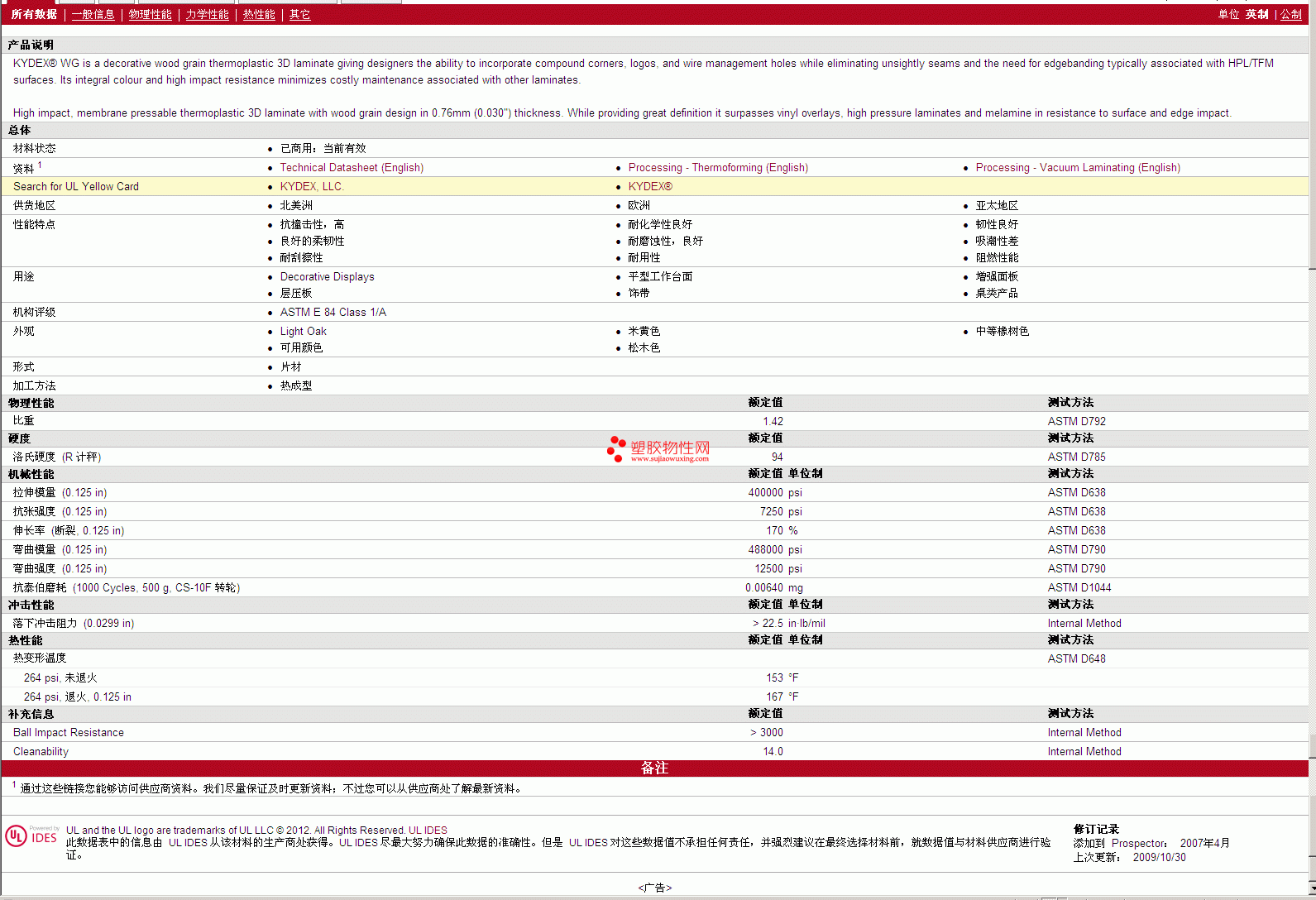The image size is (1316, 900).
Task: Click the 14.0 cleanability value
Action: [773, 751]
